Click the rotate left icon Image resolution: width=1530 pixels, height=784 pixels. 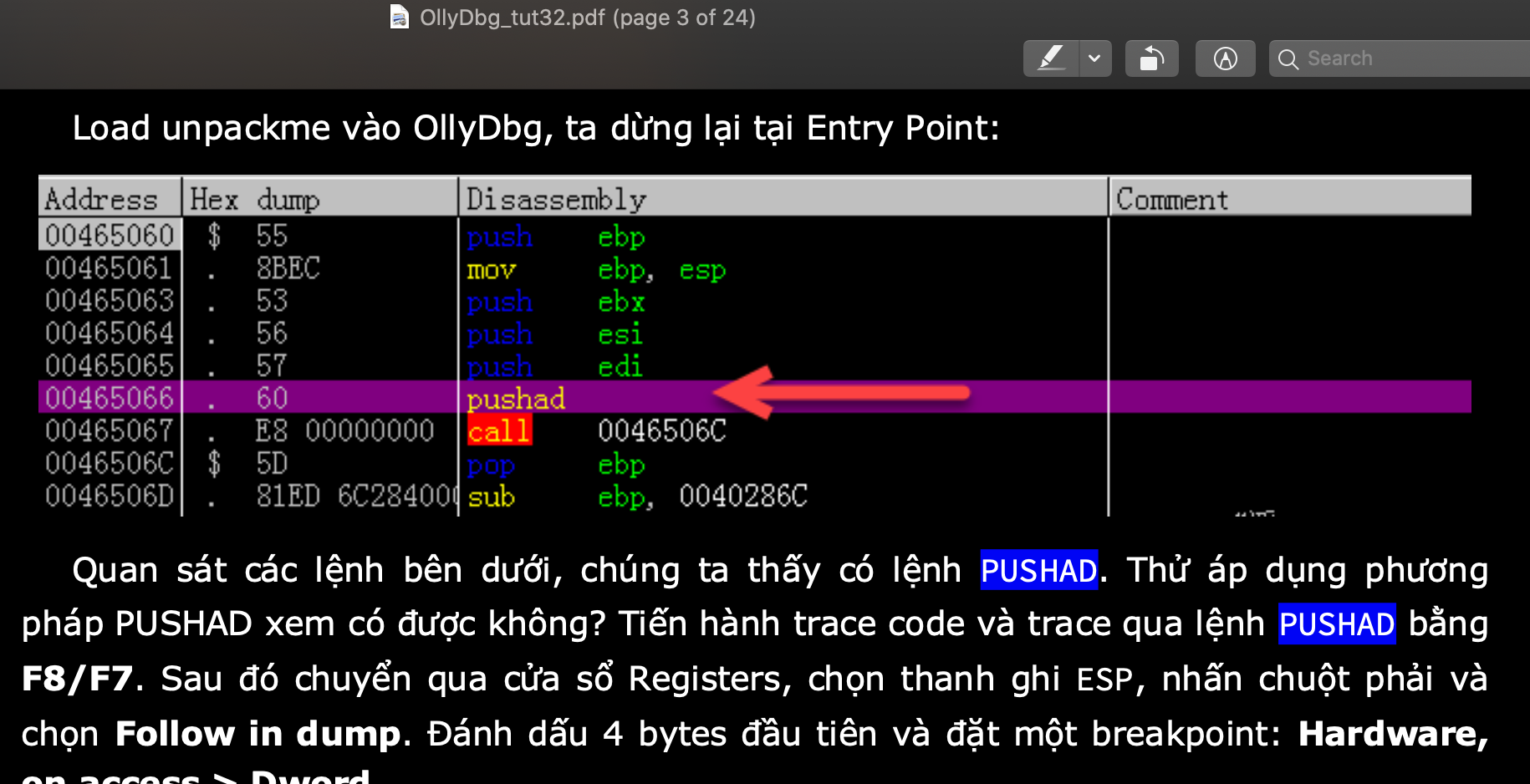coord(1151,58)
